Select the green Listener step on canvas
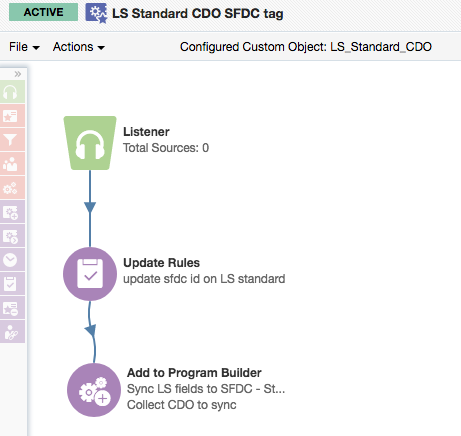Screen dimensions: 461x436 90,143
